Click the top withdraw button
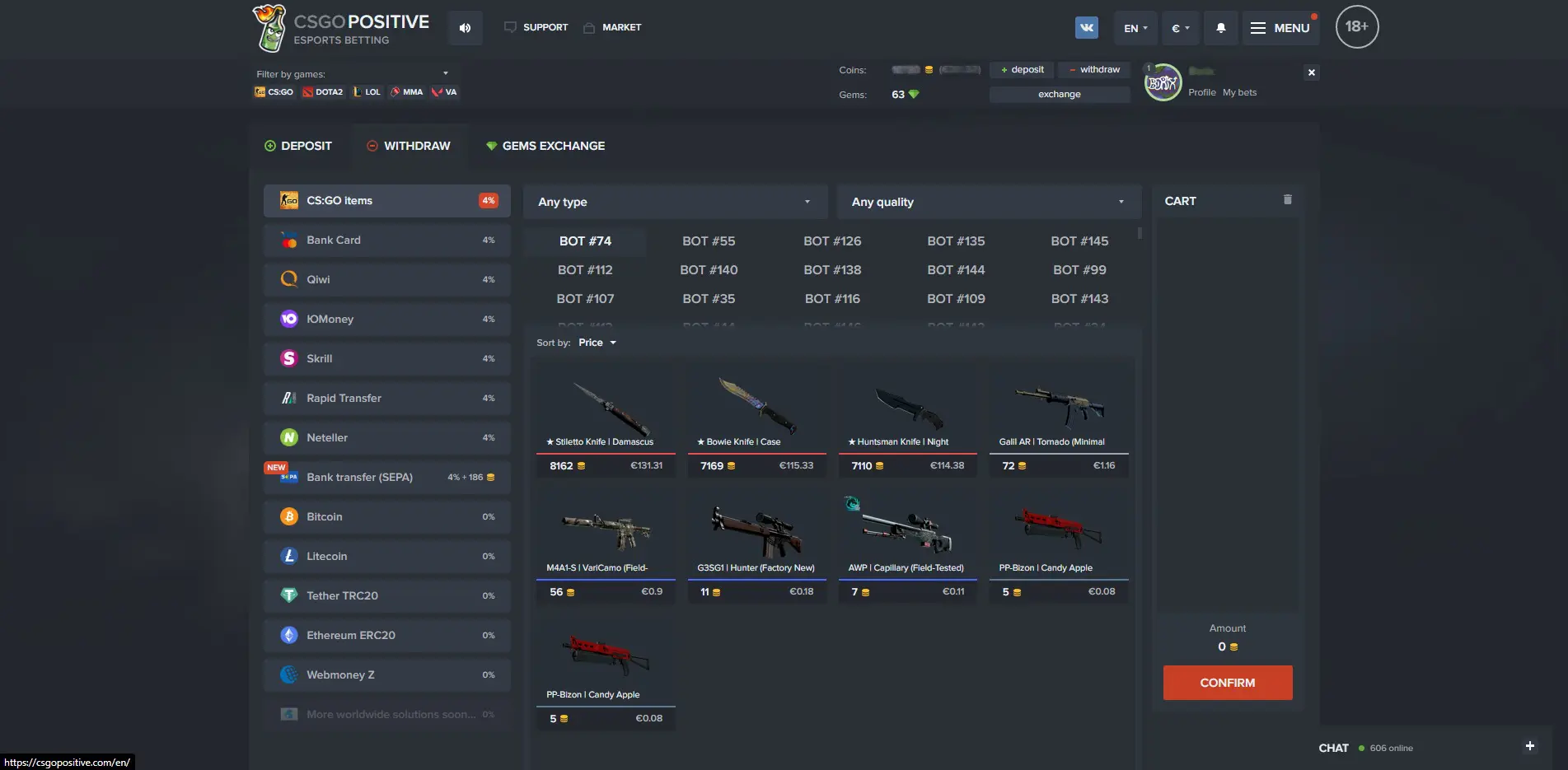This screenshot has width=1568, height=770. click(x=1094, y=70)
